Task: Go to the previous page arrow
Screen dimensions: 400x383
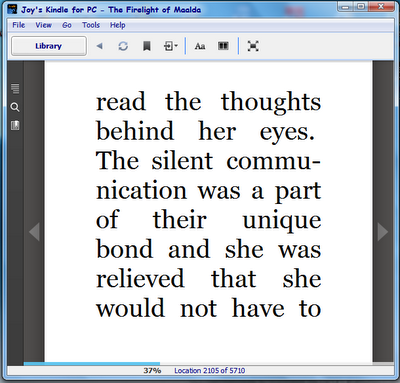Action: click(x=34, y=231)
